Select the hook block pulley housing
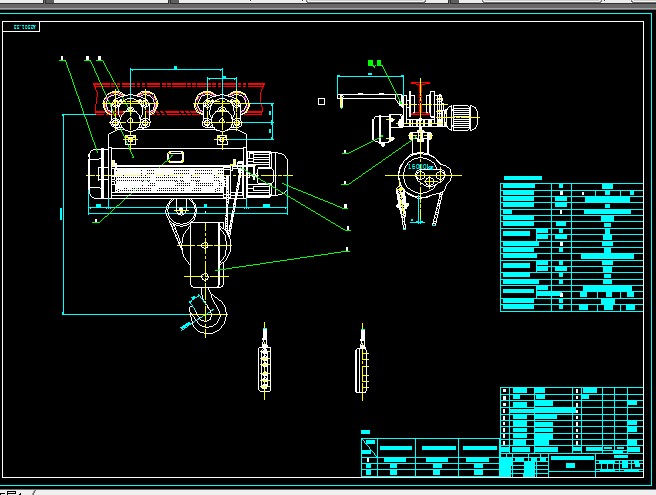Image resolution: width=656 pixels, height=495 pixels. (205, 255)
